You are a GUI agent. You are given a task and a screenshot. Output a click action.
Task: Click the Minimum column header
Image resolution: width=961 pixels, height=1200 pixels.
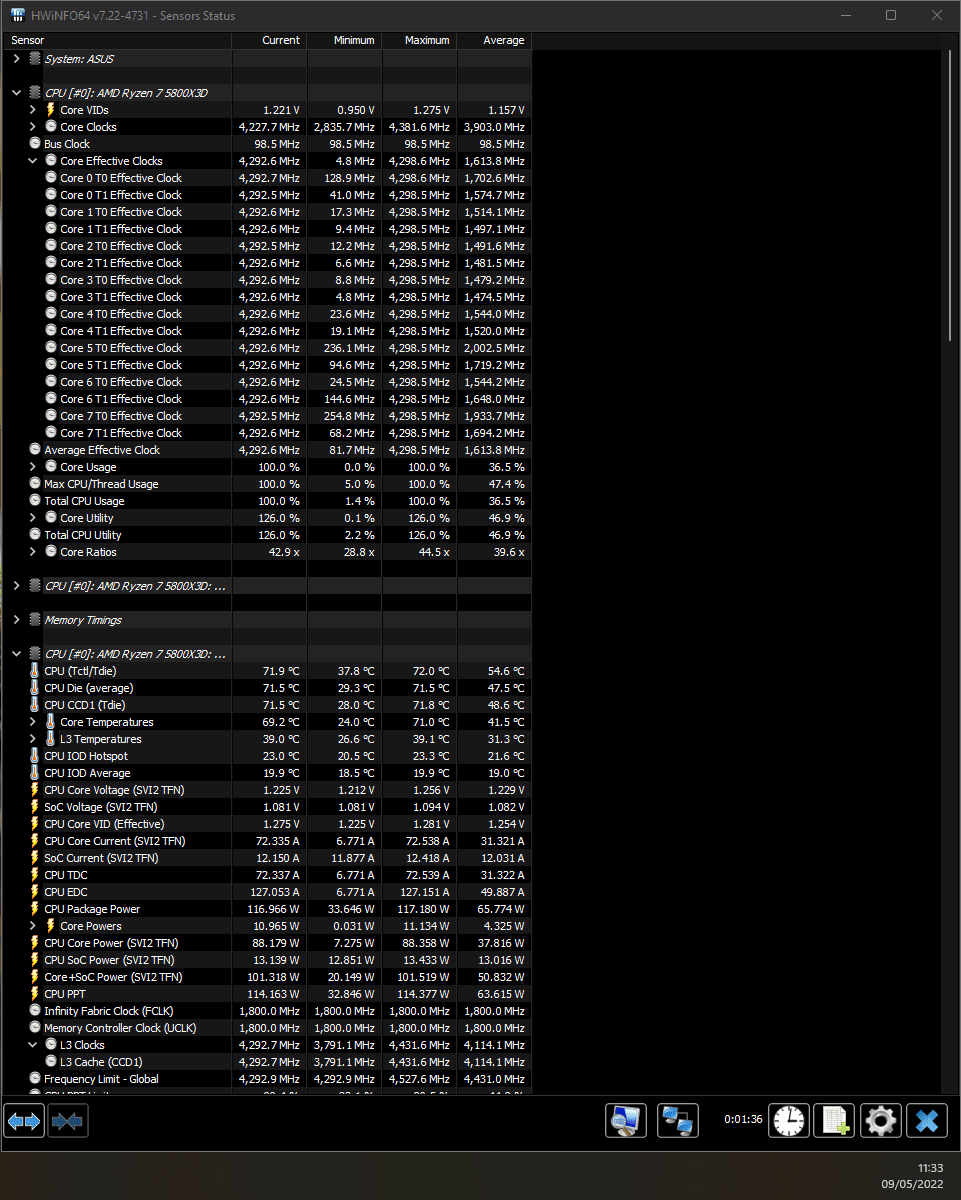coord(344,40)
